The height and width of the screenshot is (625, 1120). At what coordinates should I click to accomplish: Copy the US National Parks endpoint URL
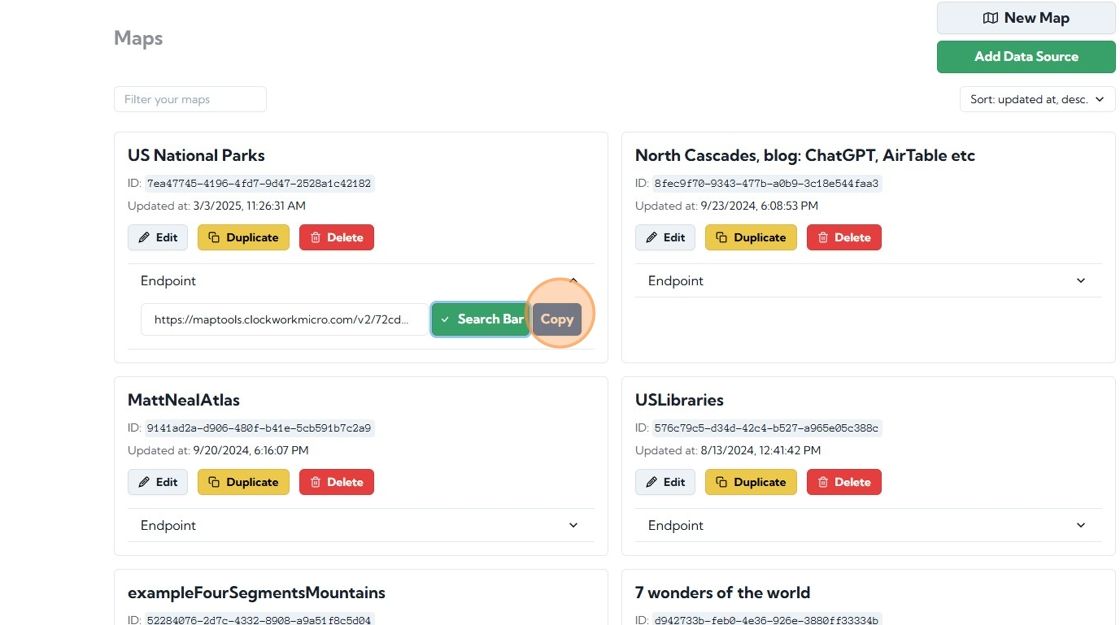point(557,319)
